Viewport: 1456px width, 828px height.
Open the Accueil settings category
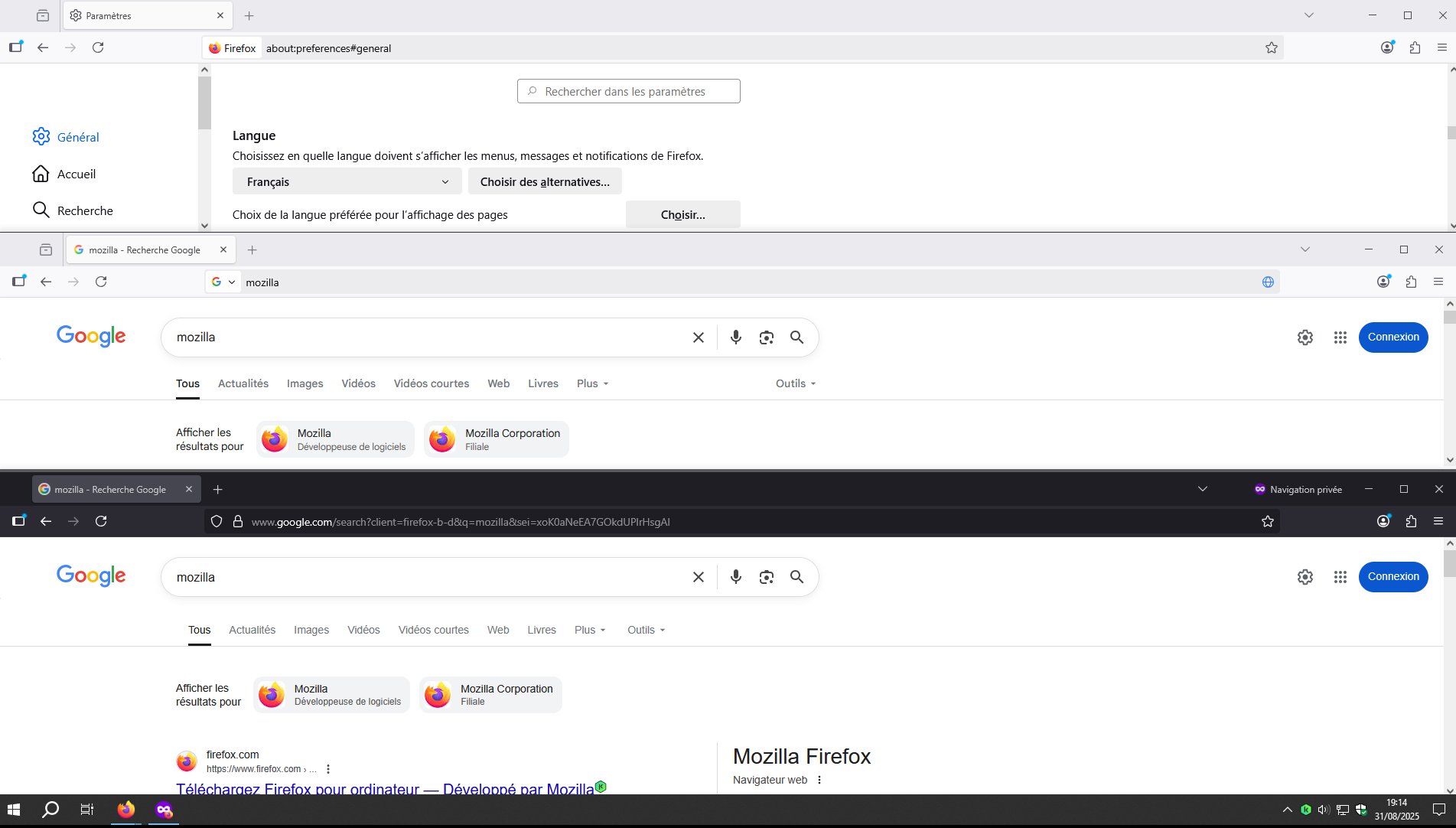64,174
